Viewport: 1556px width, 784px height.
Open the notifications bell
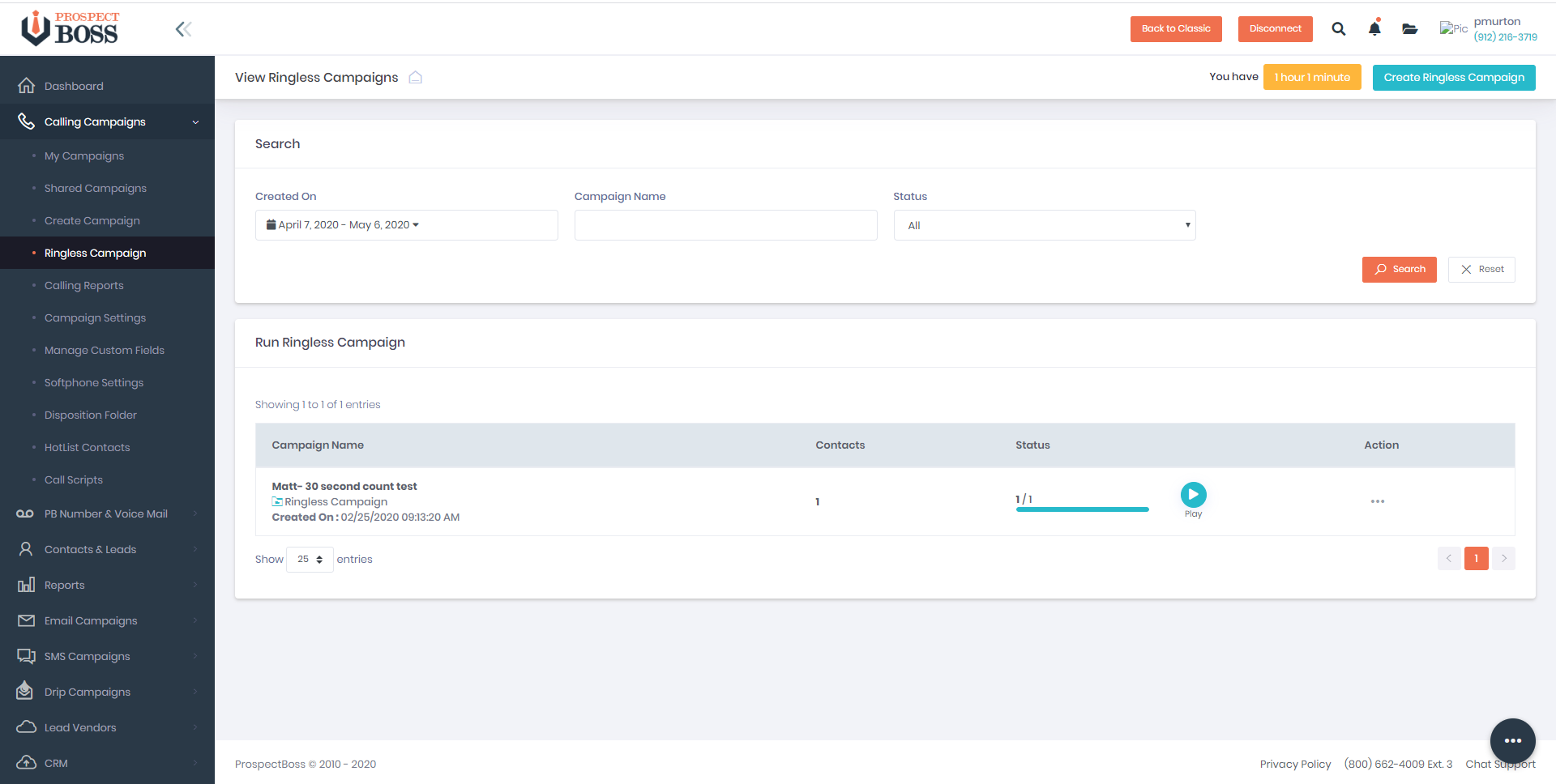point(1374,28)
